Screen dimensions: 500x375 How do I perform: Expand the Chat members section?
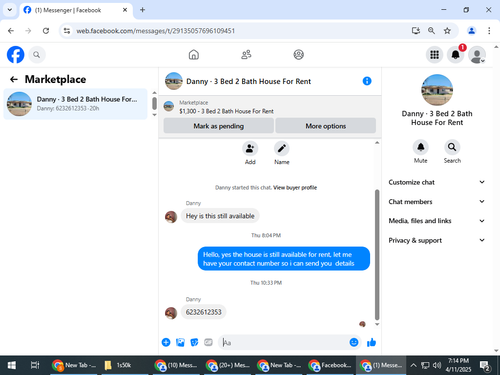pos(437,202)
